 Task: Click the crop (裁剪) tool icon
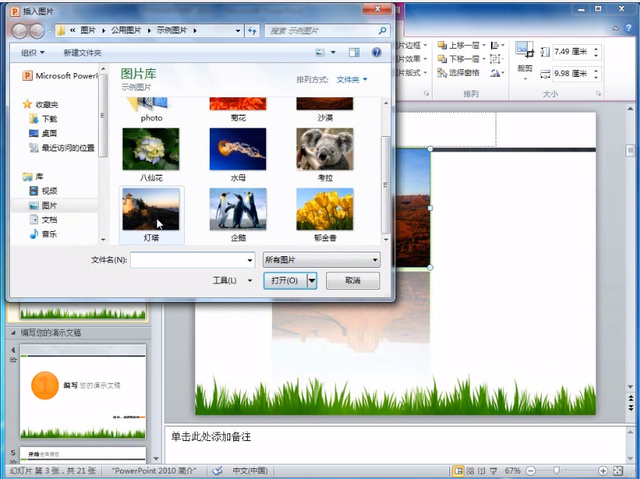point(525,52)
